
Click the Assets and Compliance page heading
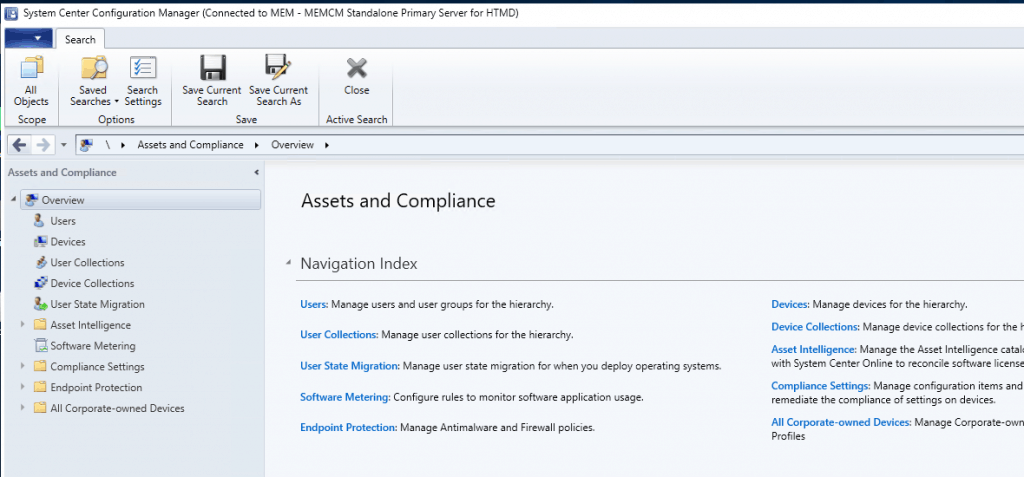point(398,201)
